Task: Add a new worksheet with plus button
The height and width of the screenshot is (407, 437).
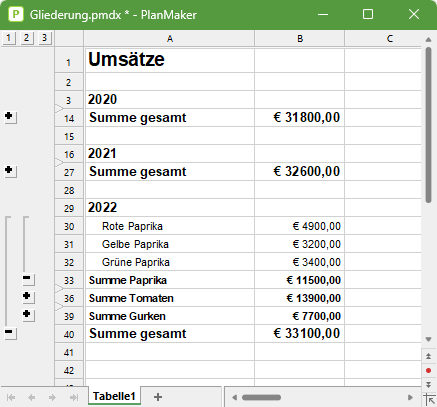Action: [158, 397]
